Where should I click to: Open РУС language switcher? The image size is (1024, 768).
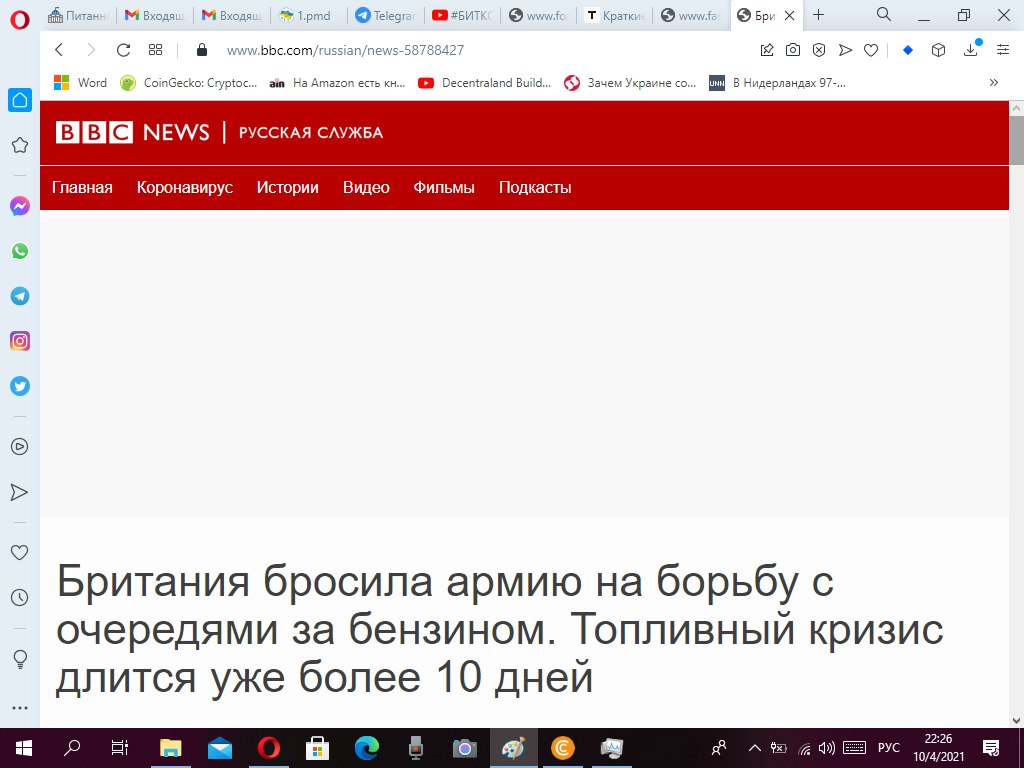(888, 748)
